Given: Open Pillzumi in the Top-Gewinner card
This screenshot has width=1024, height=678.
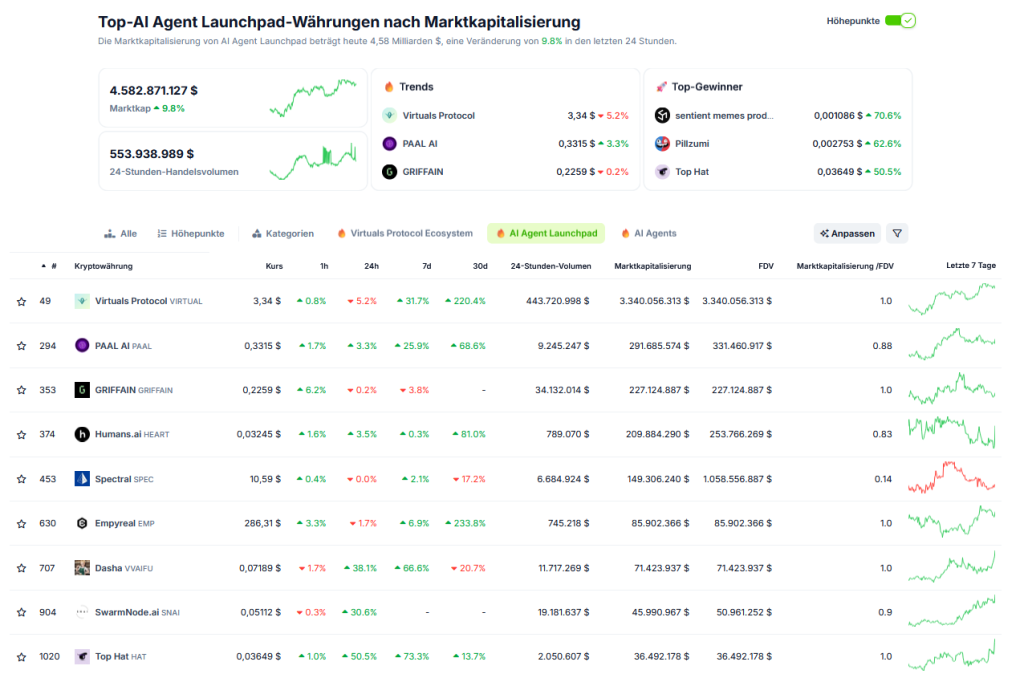Looking at the screenshot, I should coord(692,144).
